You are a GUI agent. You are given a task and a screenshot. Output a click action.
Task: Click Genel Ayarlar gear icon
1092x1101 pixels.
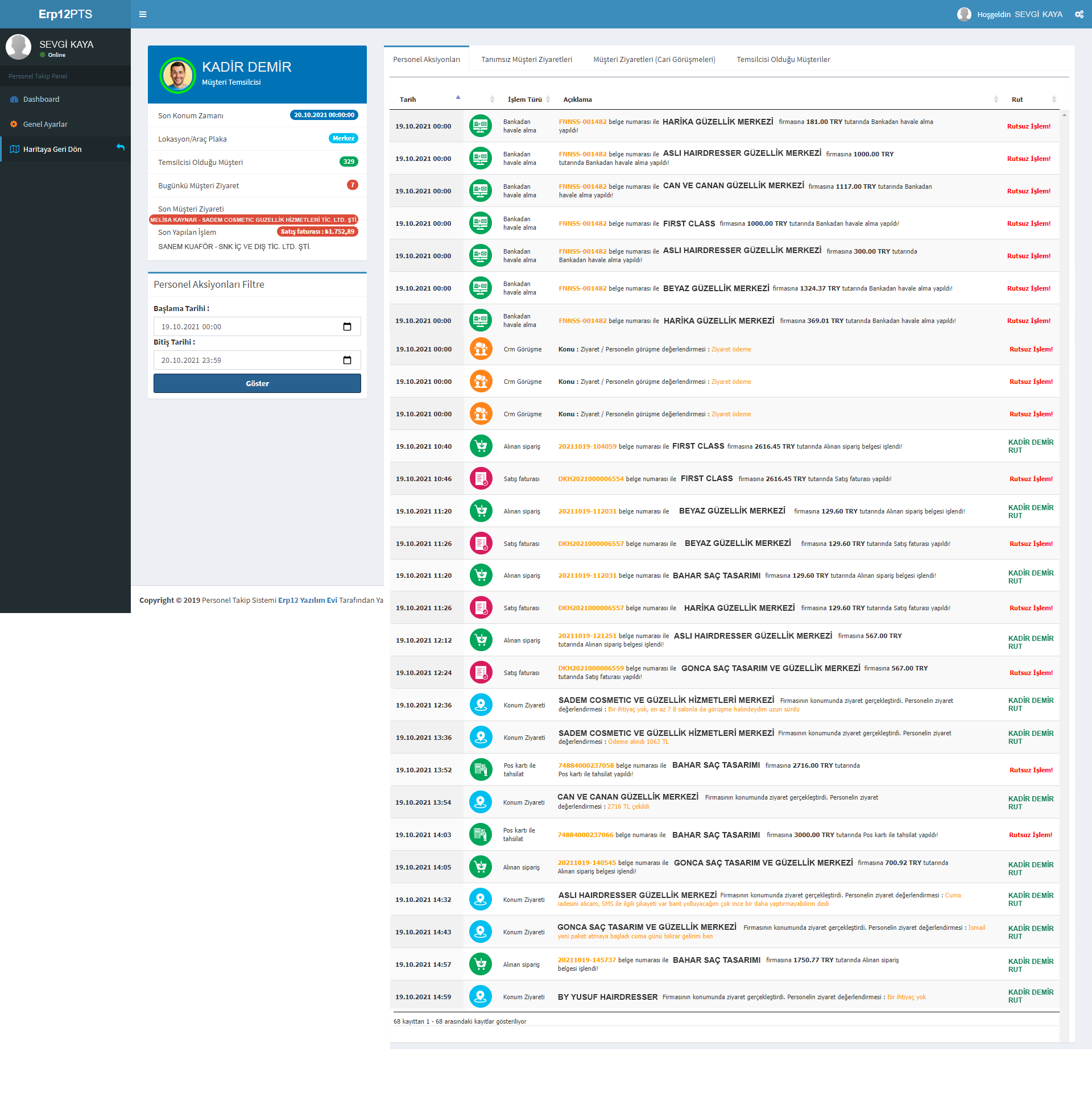(14, 124)
